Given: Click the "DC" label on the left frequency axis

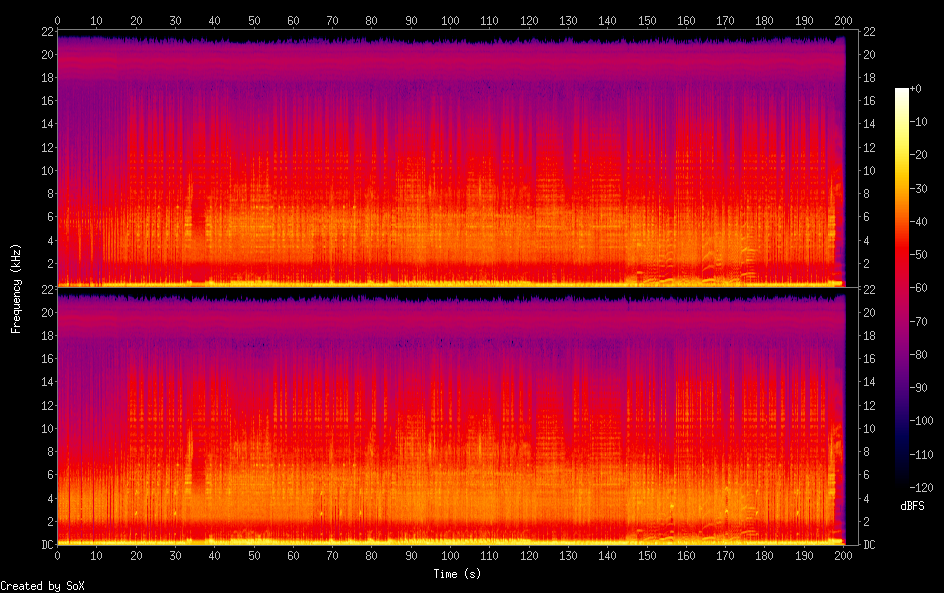Looking at the screenshot, I should (x=47, y=545).
